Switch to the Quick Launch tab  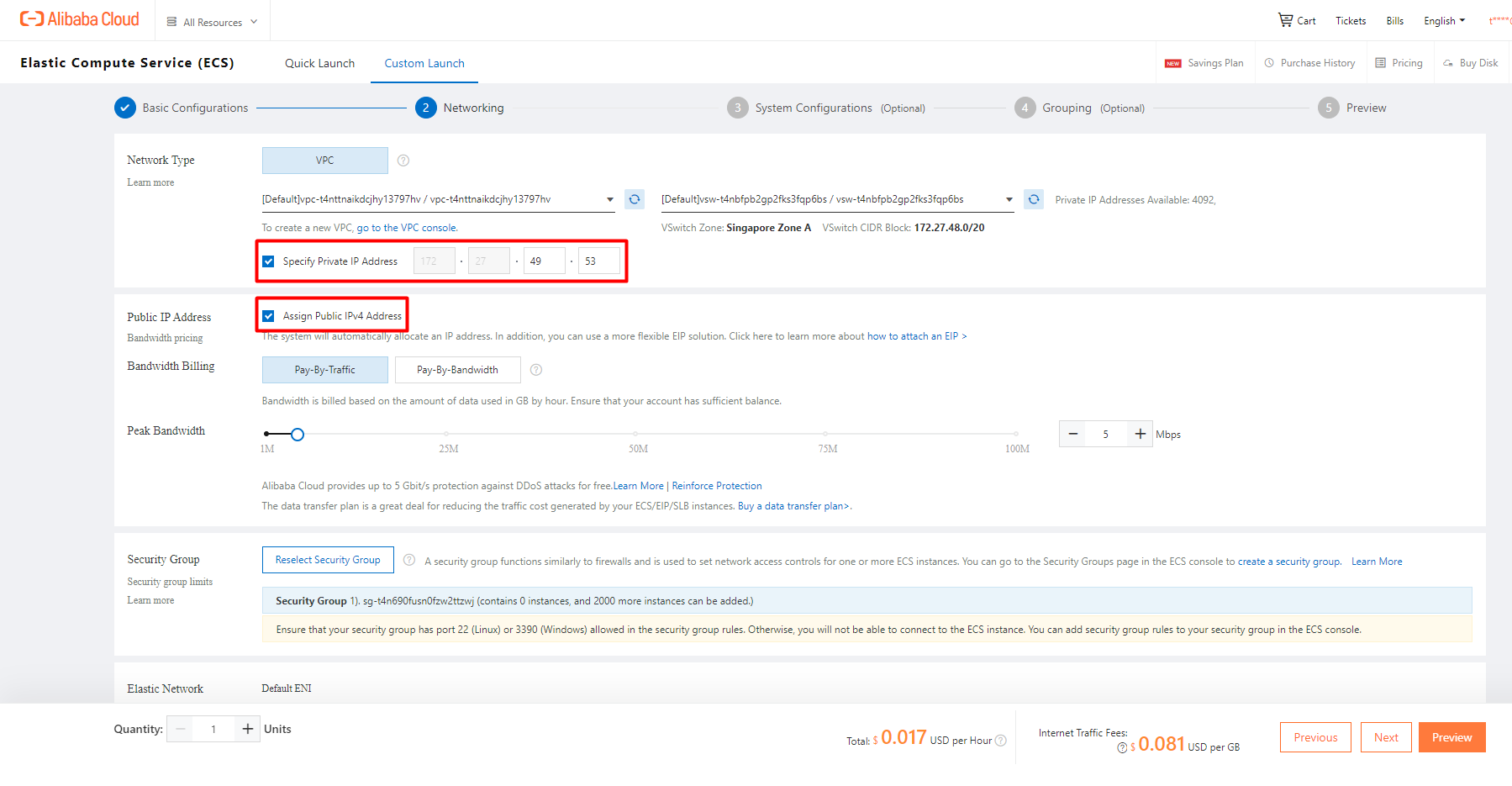[319, 62]
